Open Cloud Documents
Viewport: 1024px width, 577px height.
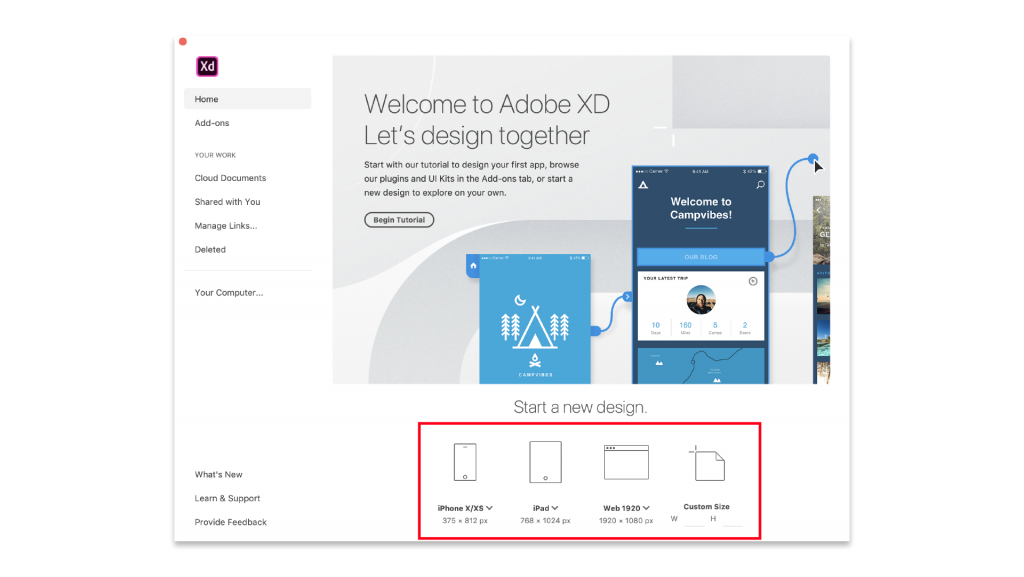(x=230, y=178)
